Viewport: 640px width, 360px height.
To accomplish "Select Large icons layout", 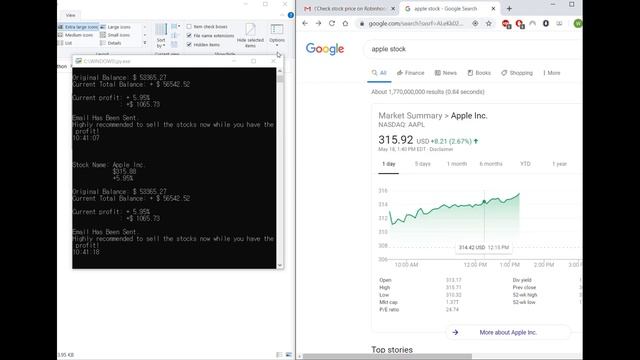I will (116, 27).
